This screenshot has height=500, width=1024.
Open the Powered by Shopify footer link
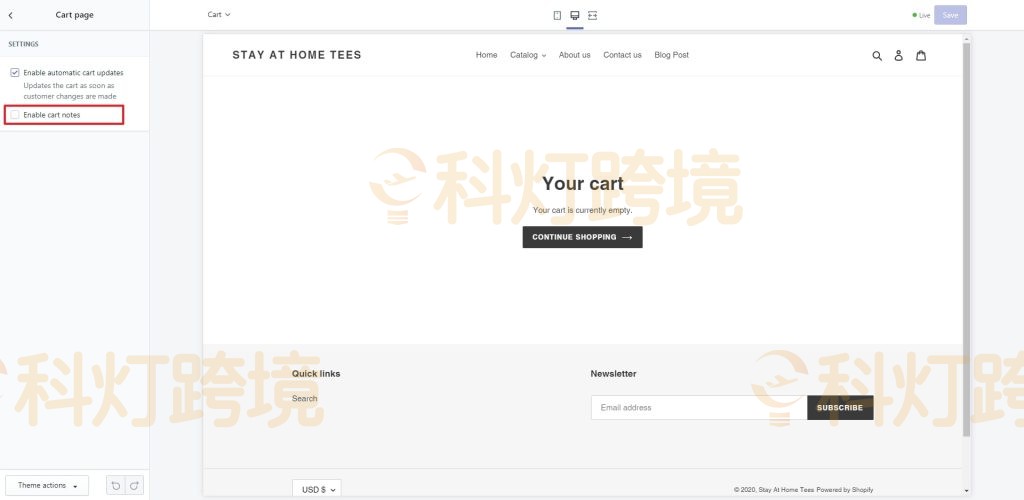(x=844, y=490)
